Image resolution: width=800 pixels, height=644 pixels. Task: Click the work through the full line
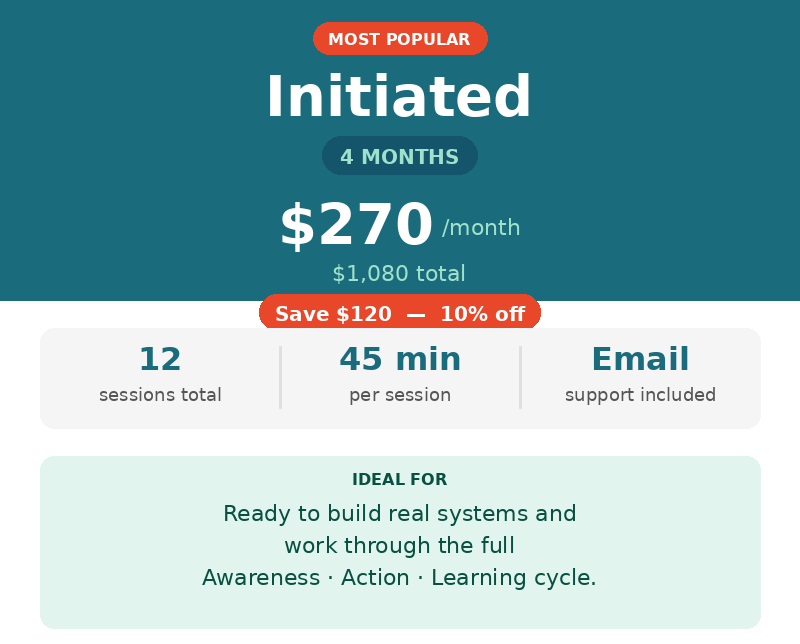tap(399, 546)
